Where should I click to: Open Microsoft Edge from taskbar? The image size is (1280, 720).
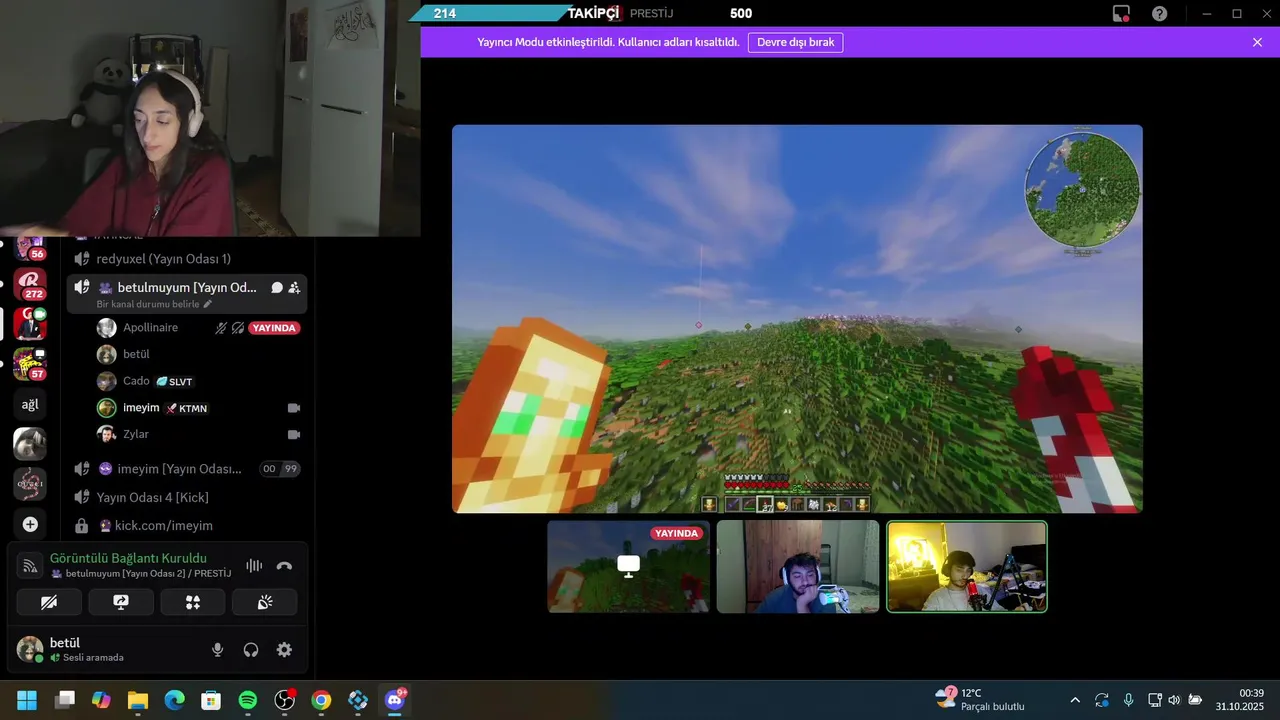pos(174,700)
